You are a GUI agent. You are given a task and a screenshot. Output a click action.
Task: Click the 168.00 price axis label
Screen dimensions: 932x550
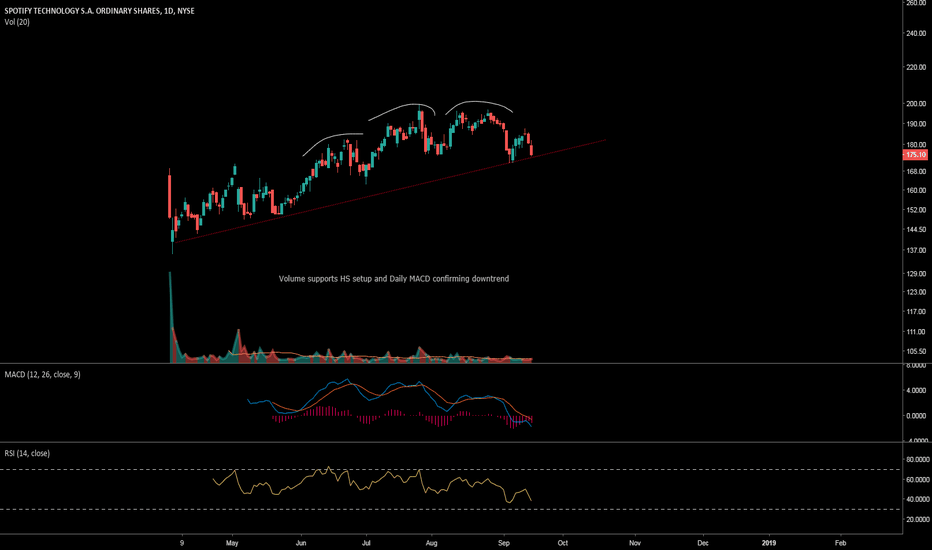point(916,171)
